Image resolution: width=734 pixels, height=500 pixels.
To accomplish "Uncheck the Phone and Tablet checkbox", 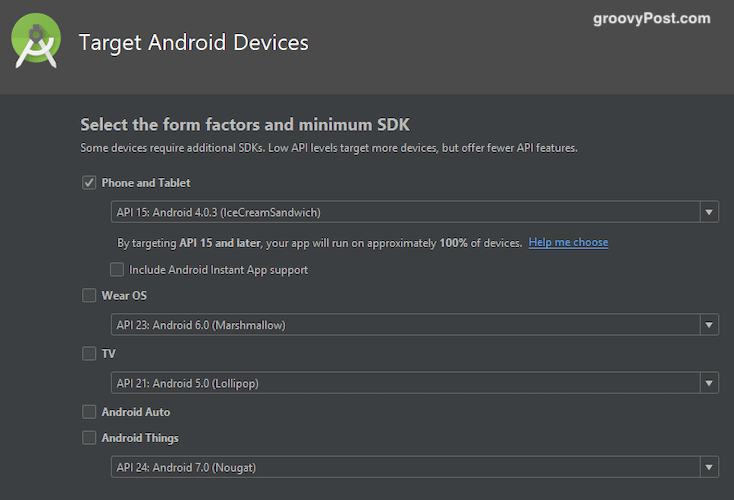I will point(89,183).
